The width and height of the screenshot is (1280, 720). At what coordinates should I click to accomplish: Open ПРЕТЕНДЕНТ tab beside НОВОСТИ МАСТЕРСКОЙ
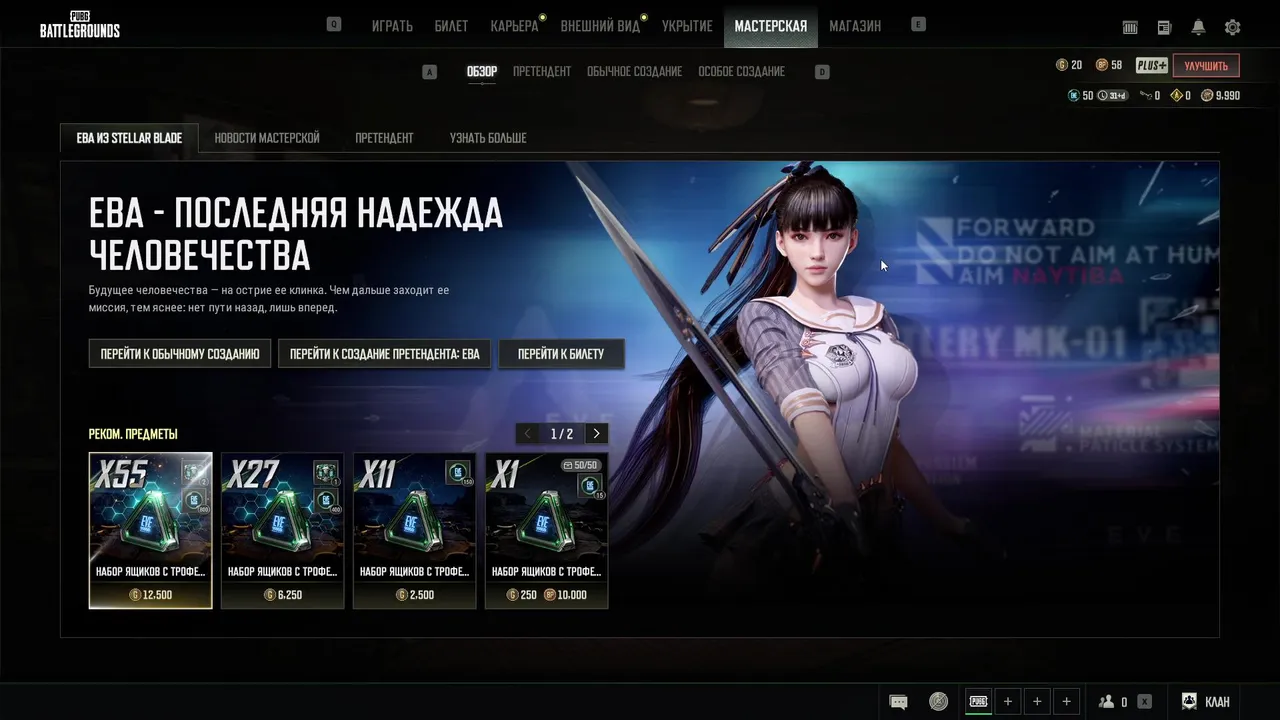pyautogui.click(x=384, y=138)
